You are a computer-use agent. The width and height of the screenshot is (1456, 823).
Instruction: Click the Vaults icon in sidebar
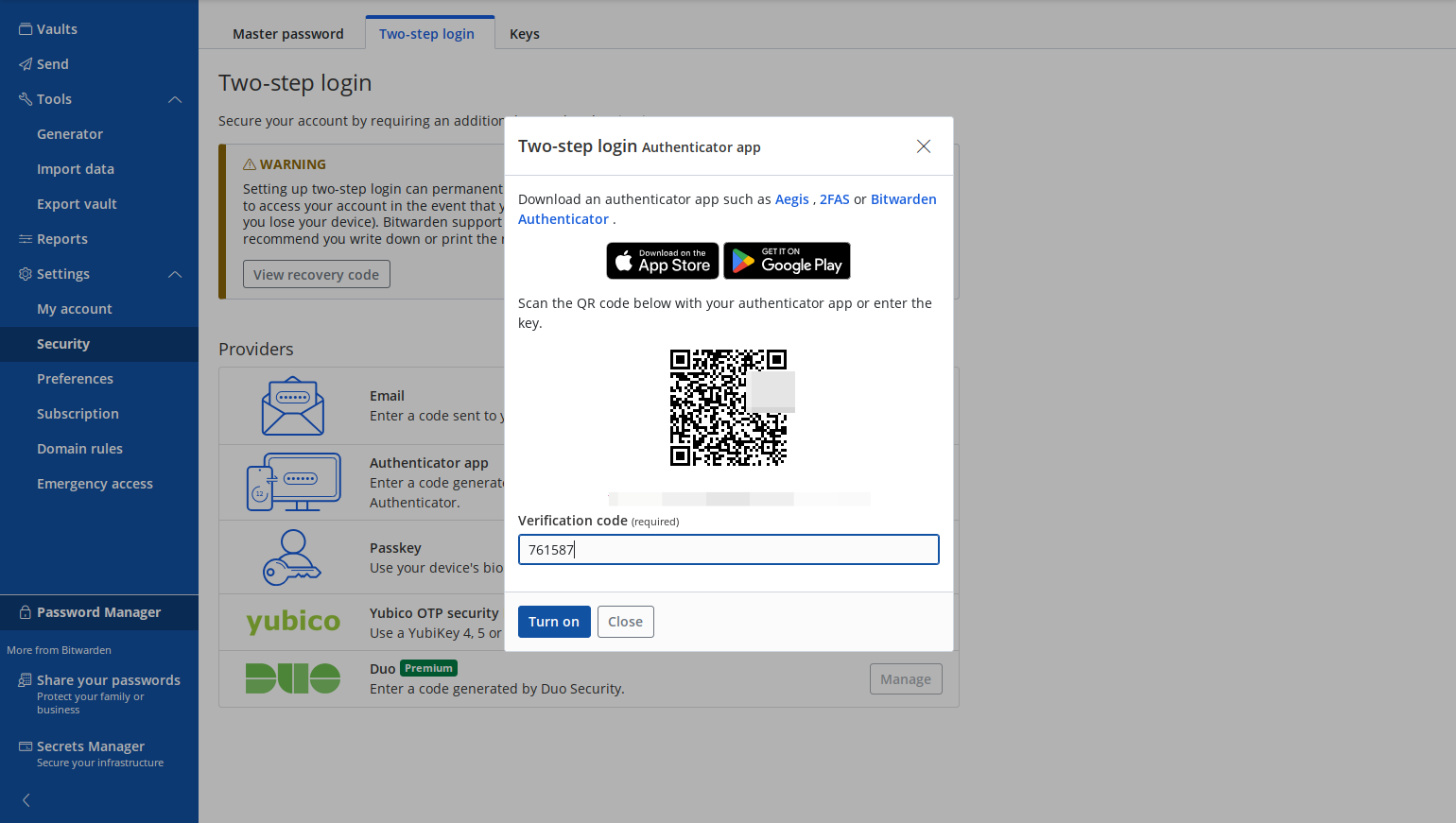tap(26, 29)
